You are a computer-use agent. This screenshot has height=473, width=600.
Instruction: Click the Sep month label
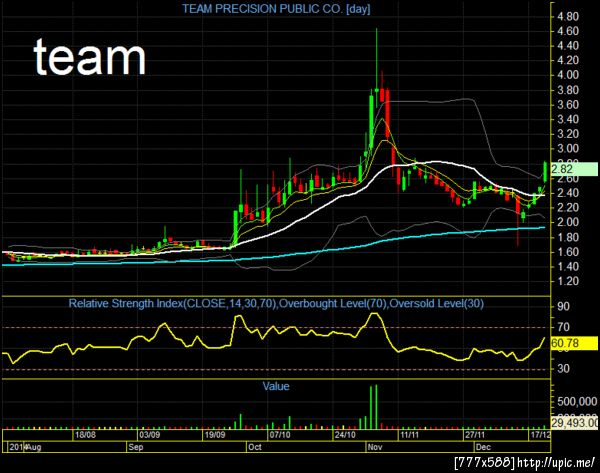[136, 447]
